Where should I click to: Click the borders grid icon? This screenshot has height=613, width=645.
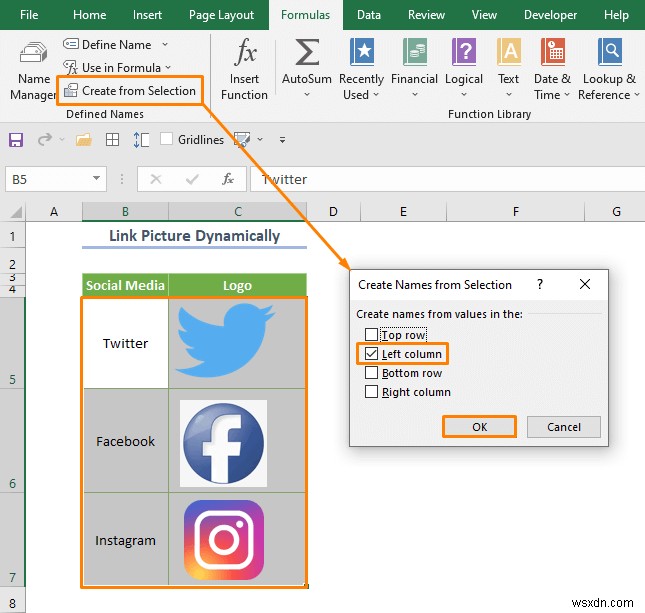(x=112, y=140)
